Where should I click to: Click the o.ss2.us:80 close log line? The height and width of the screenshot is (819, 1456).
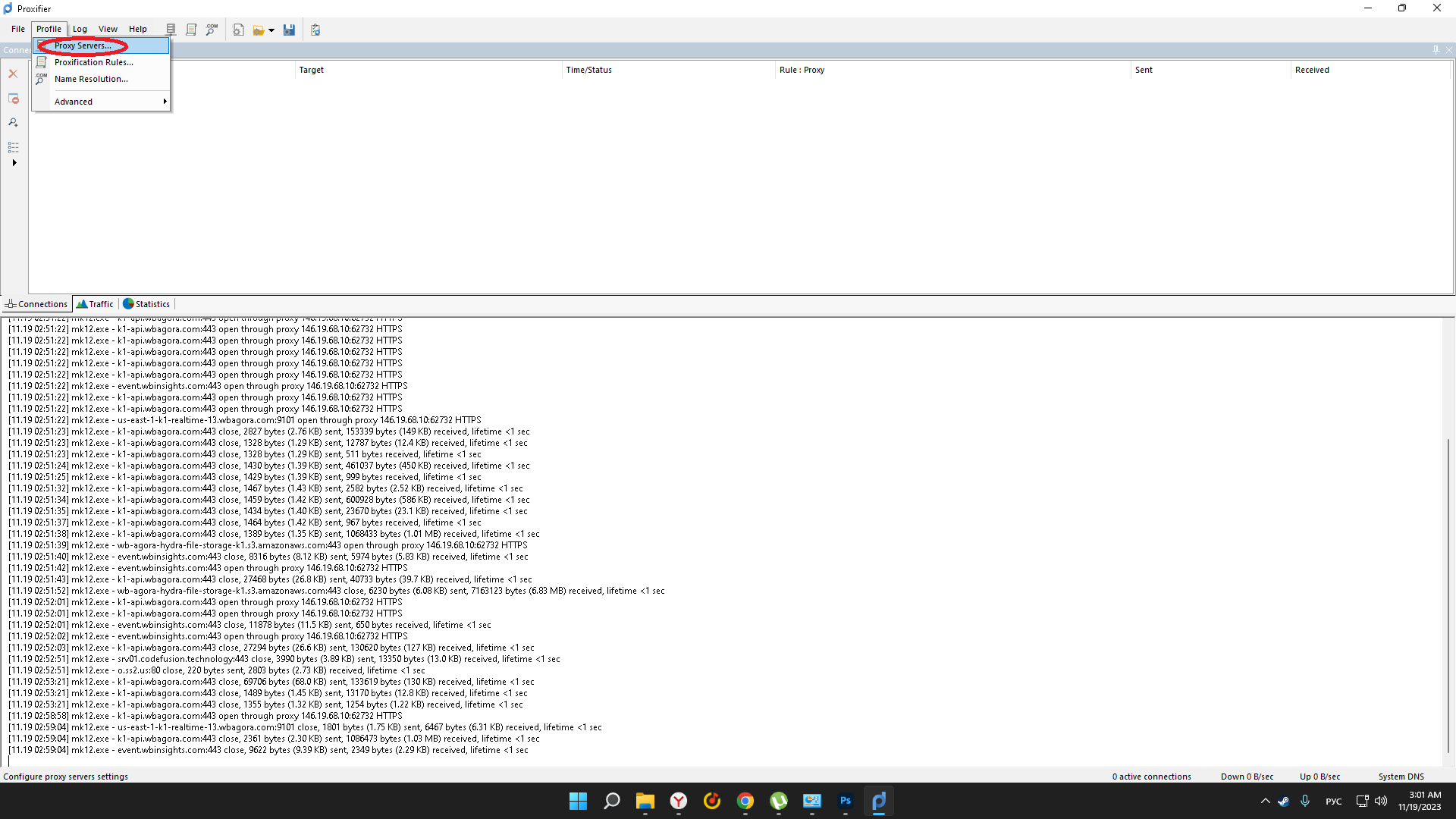click(217, 670)
